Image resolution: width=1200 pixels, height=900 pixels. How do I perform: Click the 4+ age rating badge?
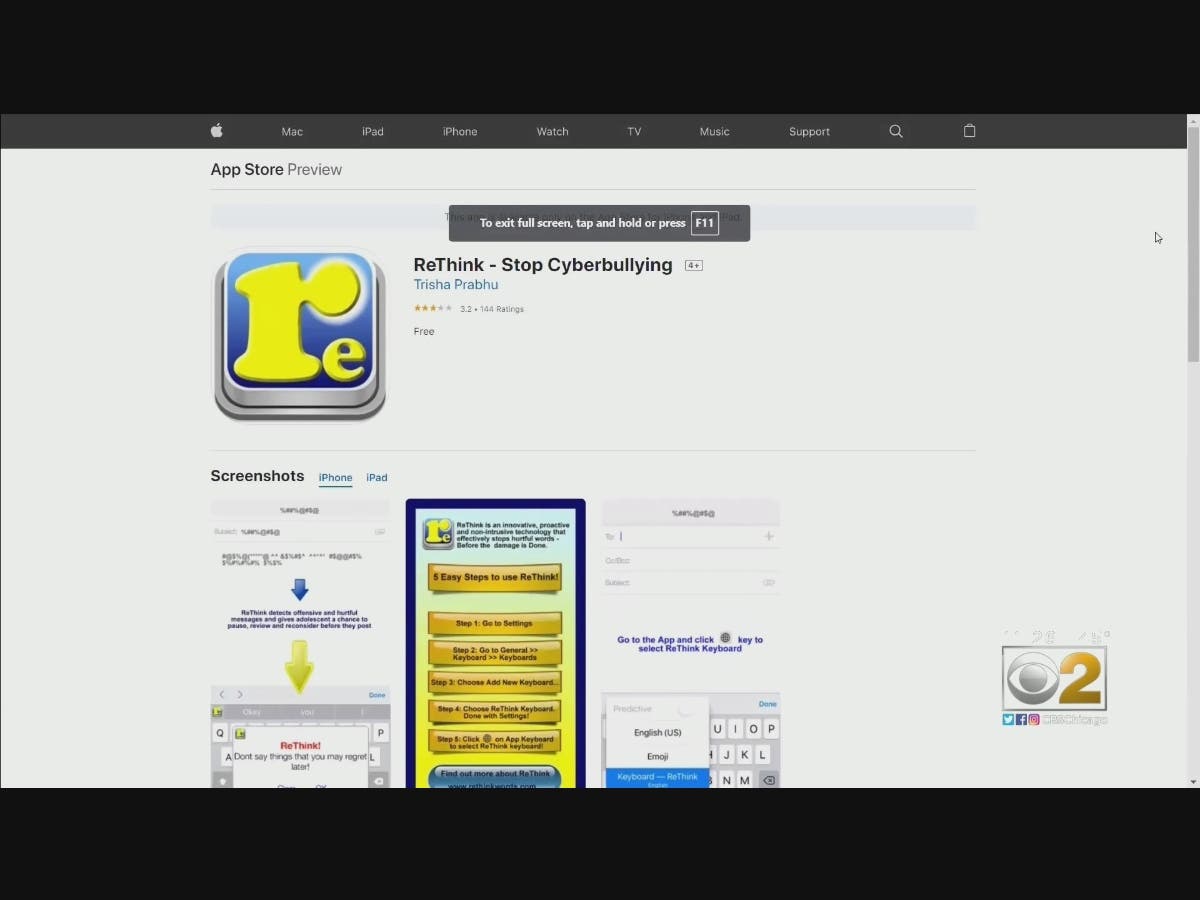click(x=693, y=265)
